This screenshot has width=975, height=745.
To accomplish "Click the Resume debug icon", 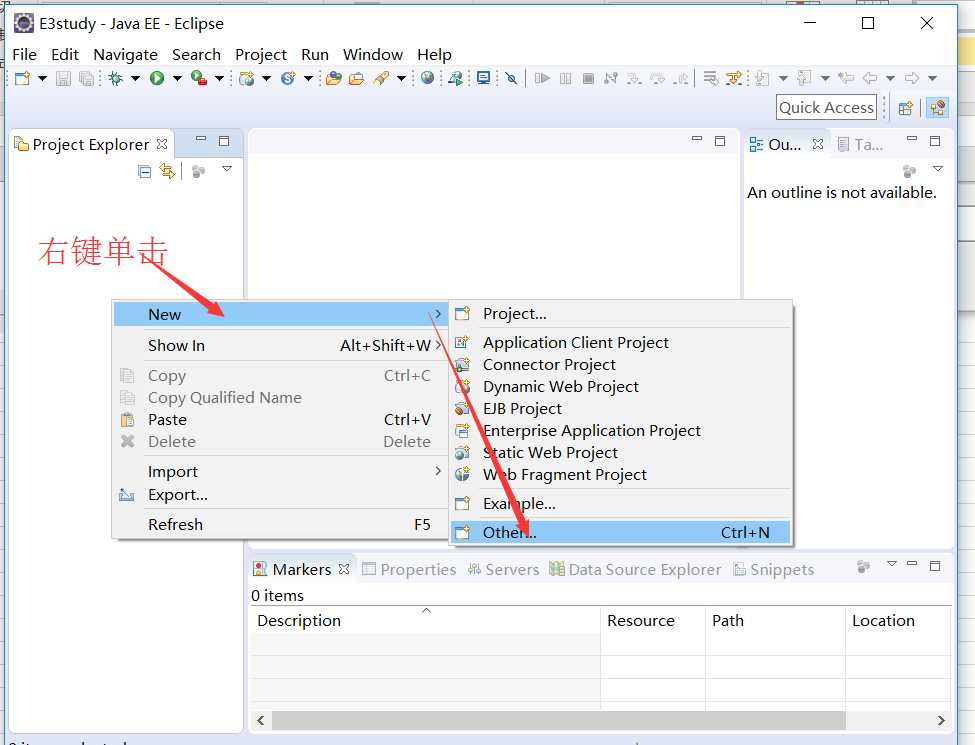I will [x=542, y=78].
